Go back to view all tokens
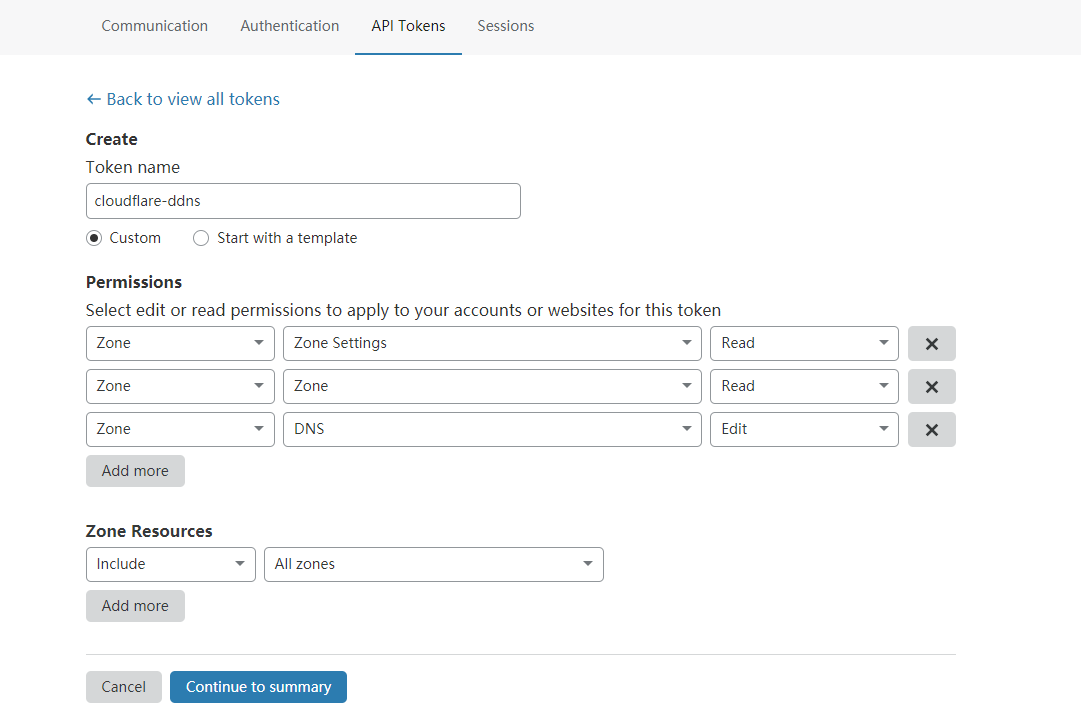The image size is (1081, 727). (x=183, y=99)
